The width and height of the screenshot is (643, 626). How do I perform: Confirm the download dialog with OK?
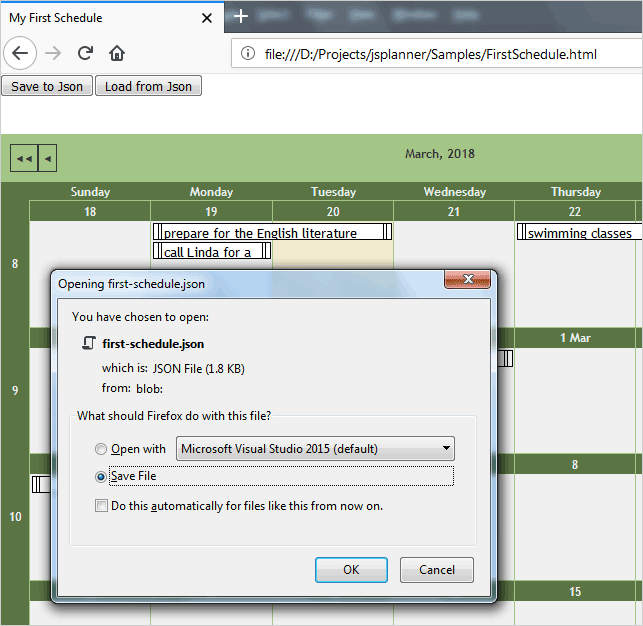tap(351, 570)
